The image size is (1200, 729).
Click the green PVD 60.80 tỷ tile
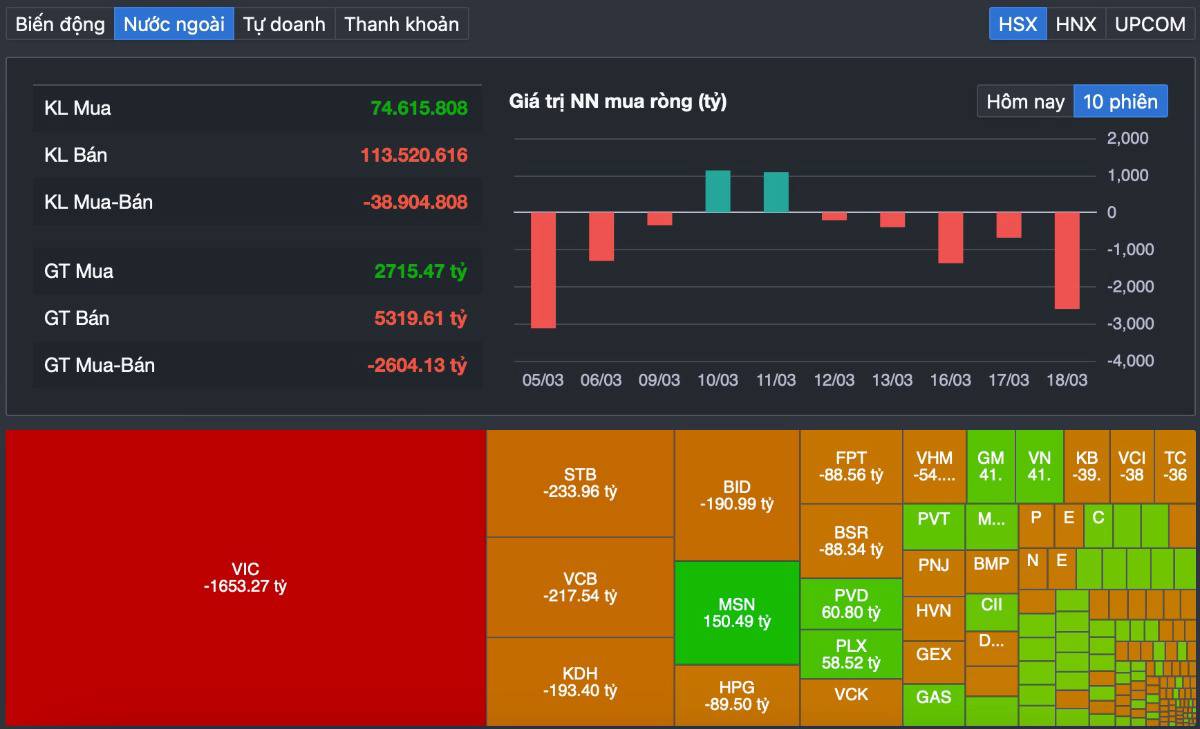click(x=851, y=604)
